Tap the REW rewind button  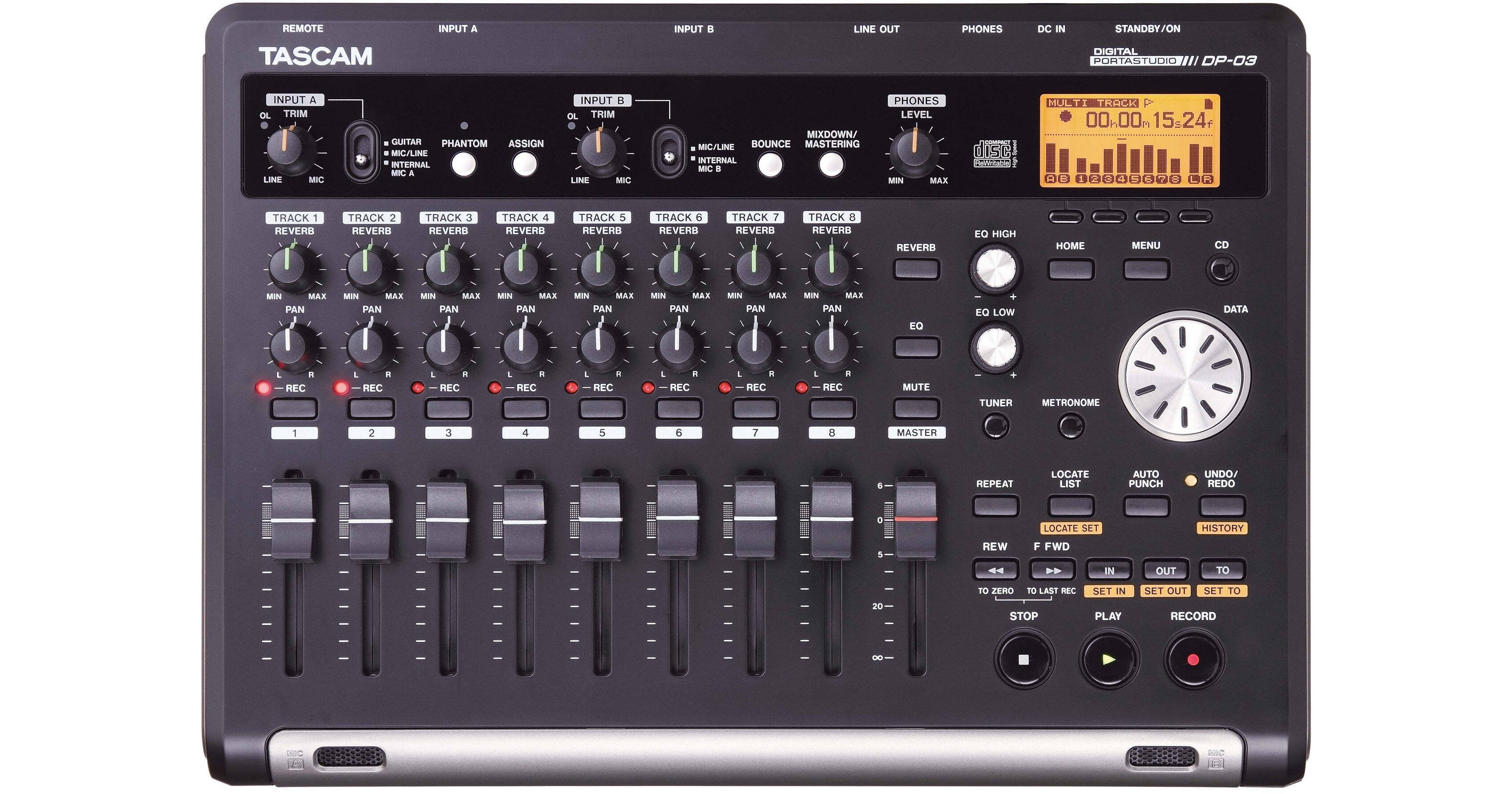995,570
